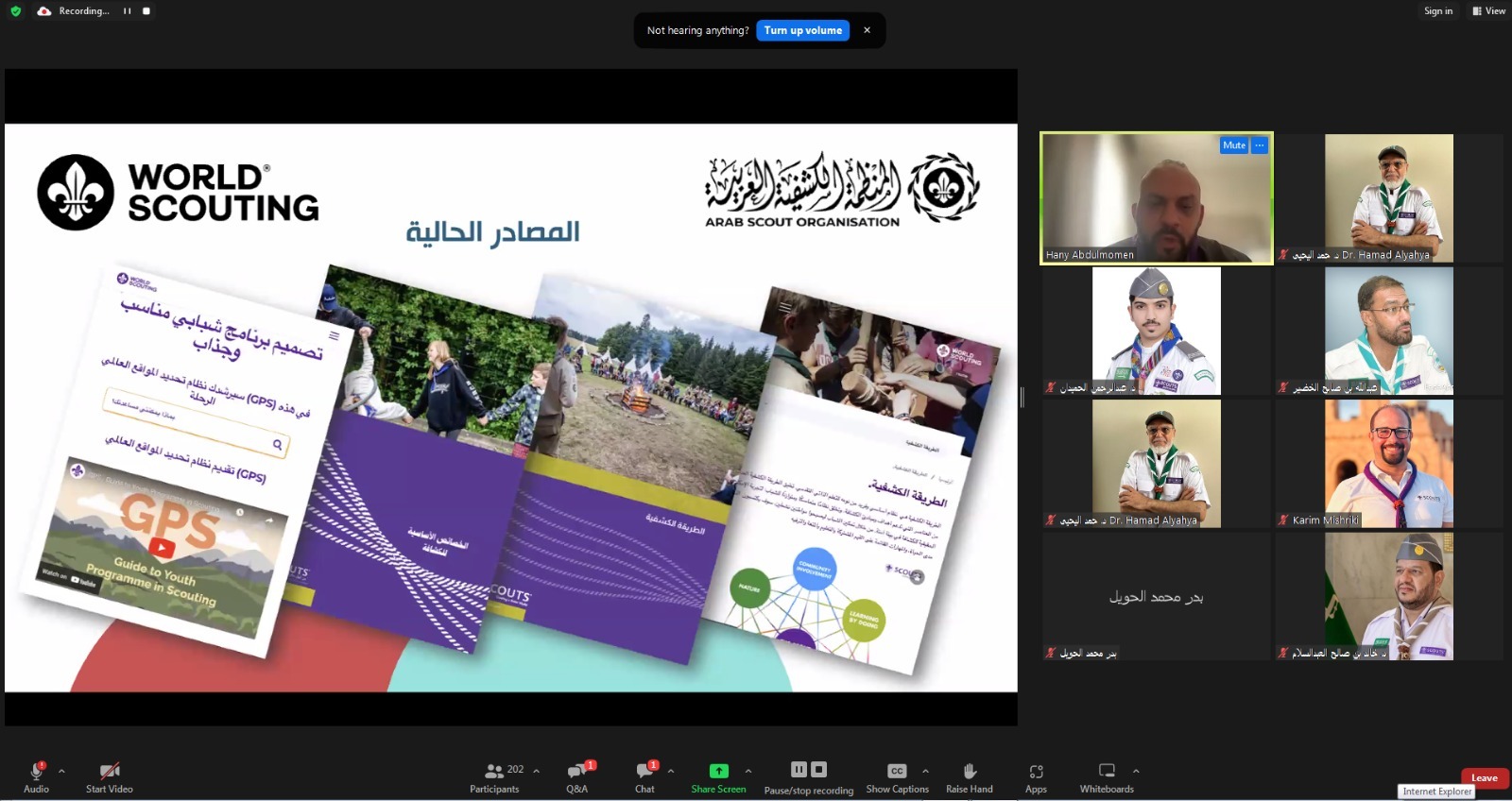
Task: Open Whiteboards from the toolbar
Action: 1107,776
